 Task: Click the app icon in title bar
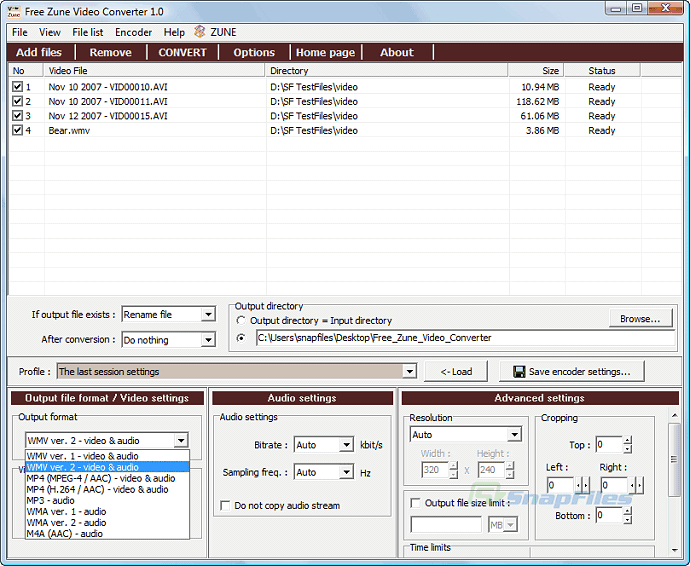pos(14,11)
